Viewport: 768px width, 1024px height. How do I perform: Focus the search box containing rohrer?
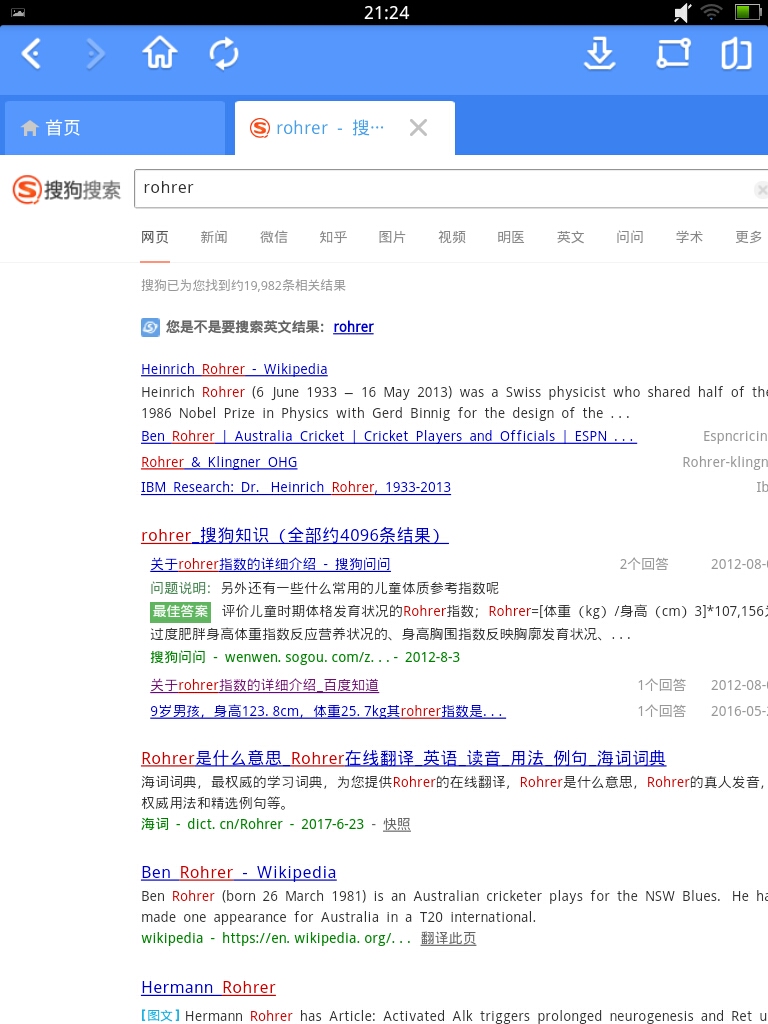point(451,189)
